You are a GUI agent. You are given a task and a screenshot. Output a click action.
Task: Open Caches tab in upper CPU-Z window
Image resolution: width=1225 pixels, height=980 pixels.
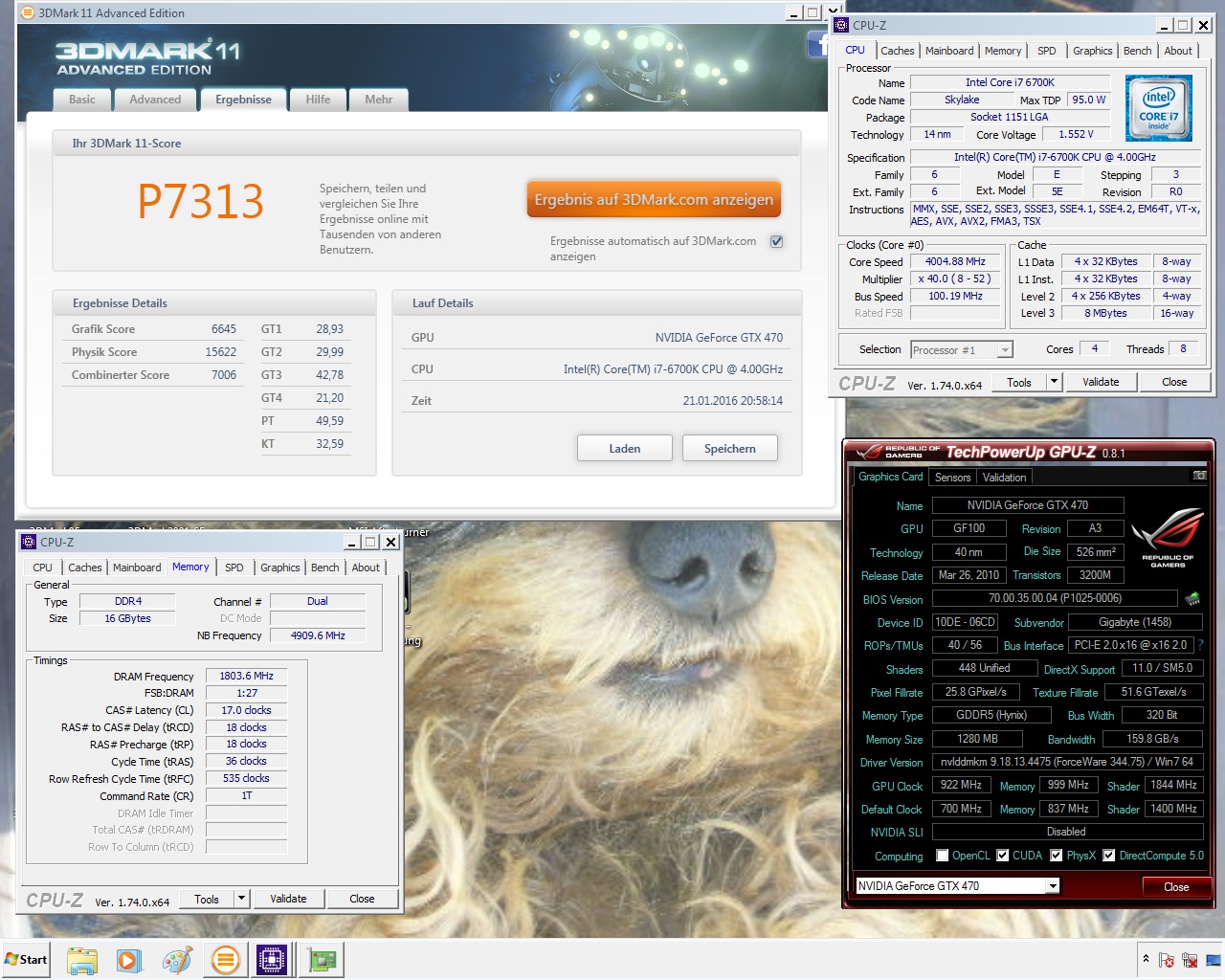tap(898, 51)
